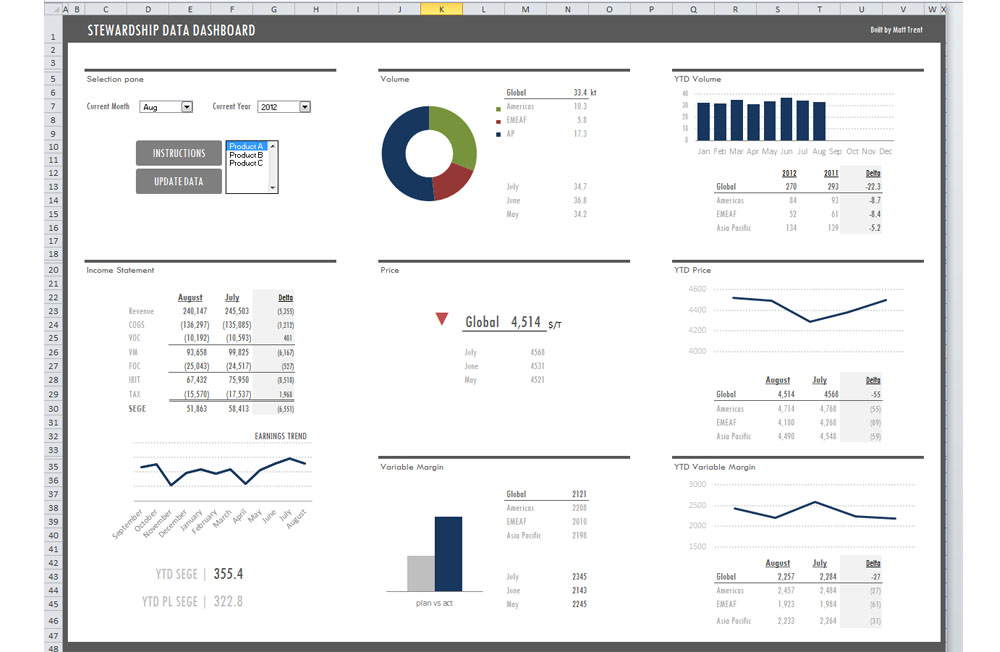1000x652 pixels.
Task: Click the Select All corner of the sheet
Action: pyautogui.click(x=53, y=9)
